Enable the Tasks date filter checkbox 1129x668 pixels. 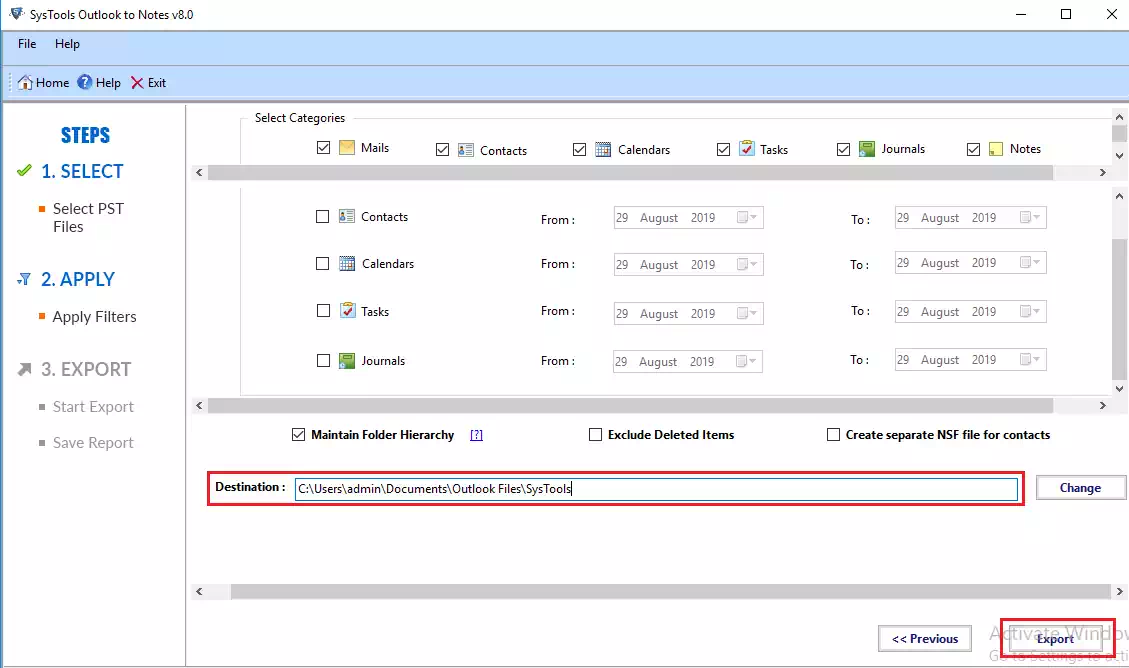[323, 310]
